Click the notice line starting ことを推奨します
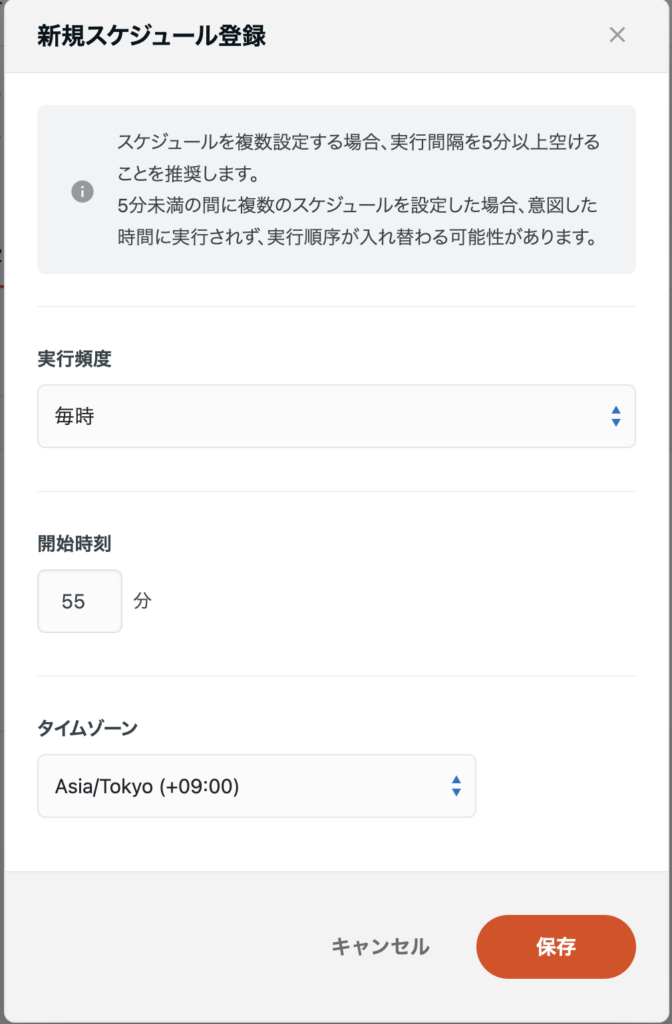672x1024 pixels. click(x=187, y=174)
